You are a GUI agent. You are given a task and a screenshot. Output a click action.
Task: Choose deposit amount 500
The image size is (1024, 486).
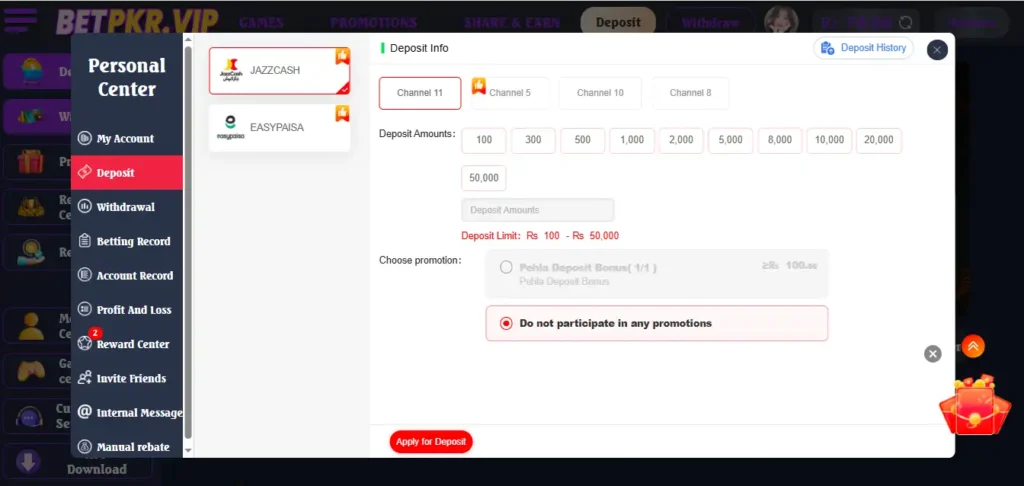click(x=583, y=140)
